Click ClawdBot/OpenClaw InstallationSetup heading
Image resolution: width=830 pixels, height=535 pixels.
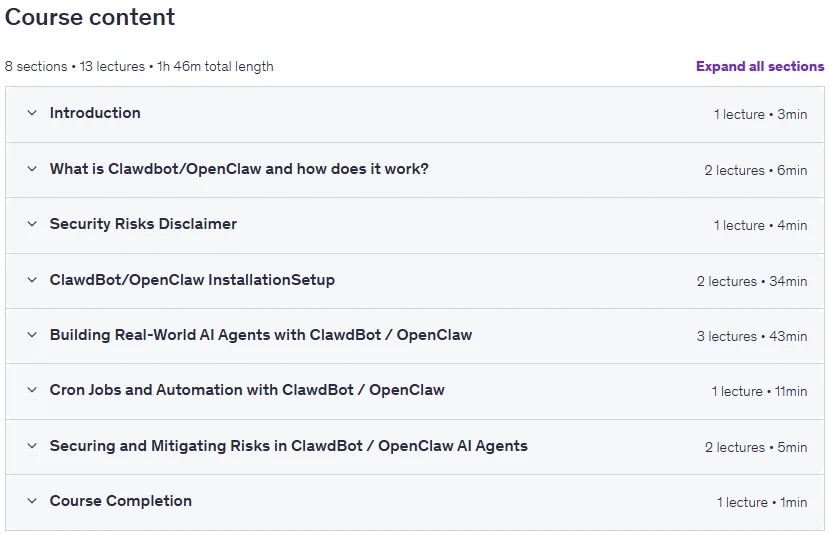point(192,280)
